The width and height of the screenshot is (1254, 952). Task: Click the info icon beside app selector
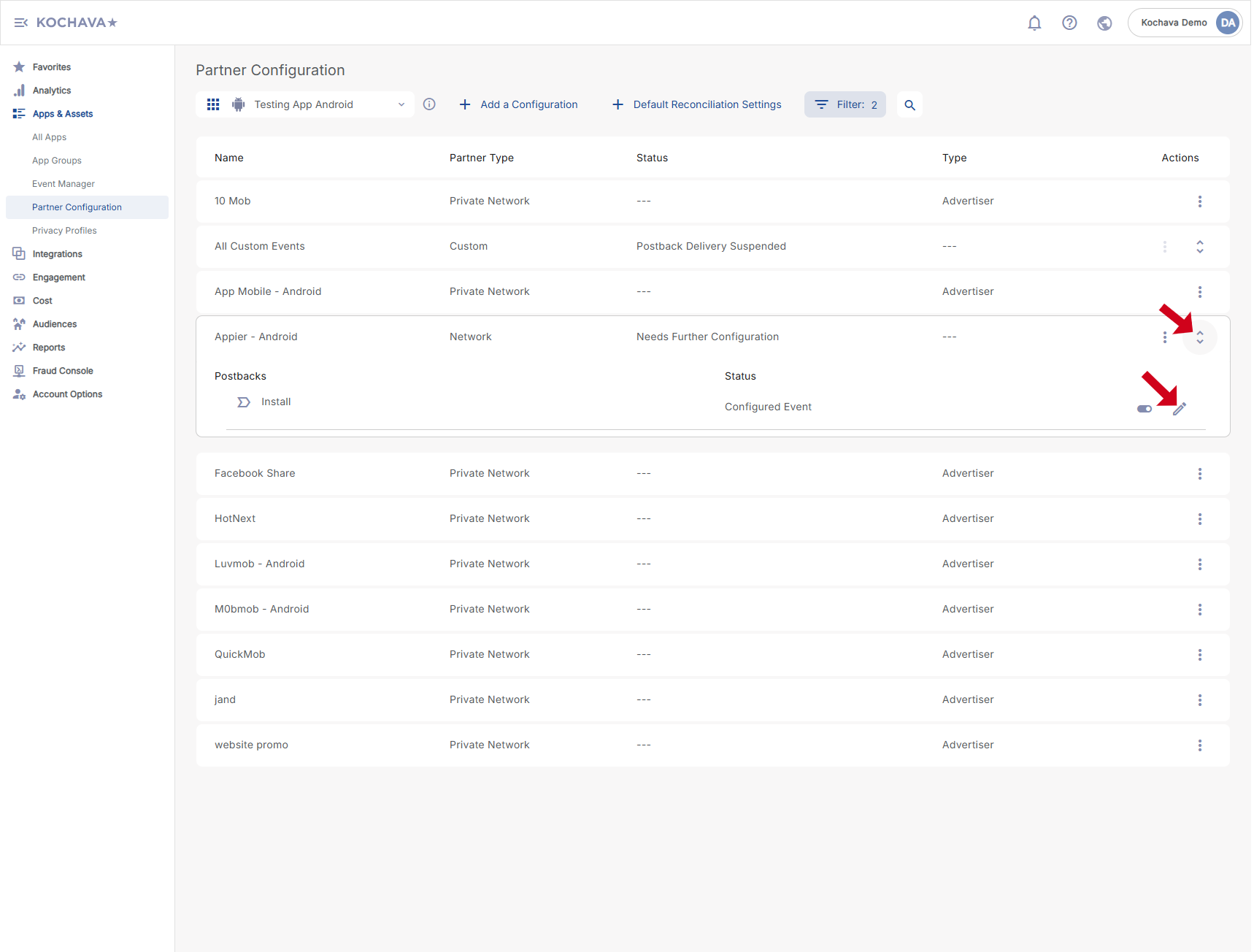tap(429, 104)
